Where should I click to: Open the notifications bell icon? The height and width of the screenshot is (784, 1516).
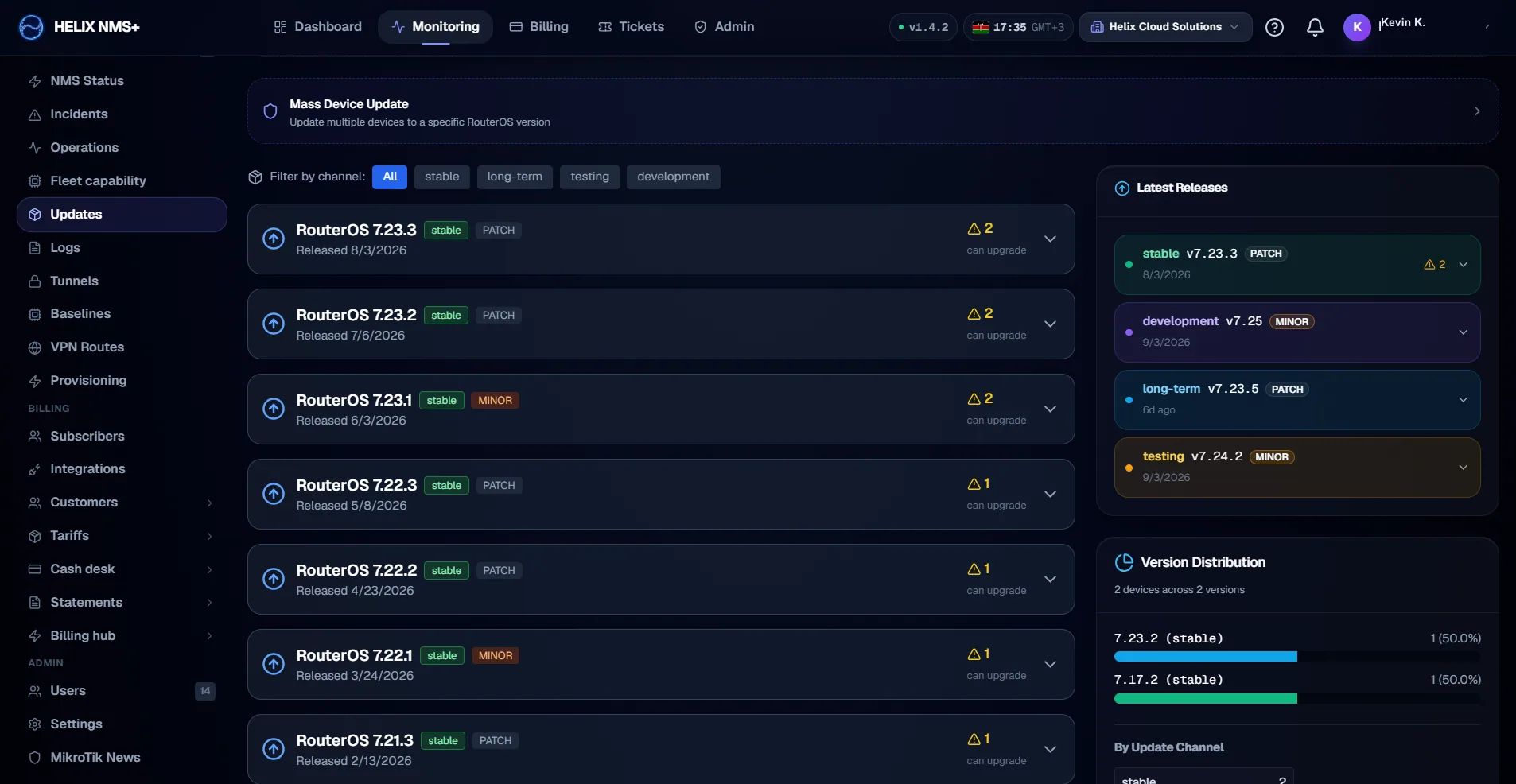pos(1315,27)
